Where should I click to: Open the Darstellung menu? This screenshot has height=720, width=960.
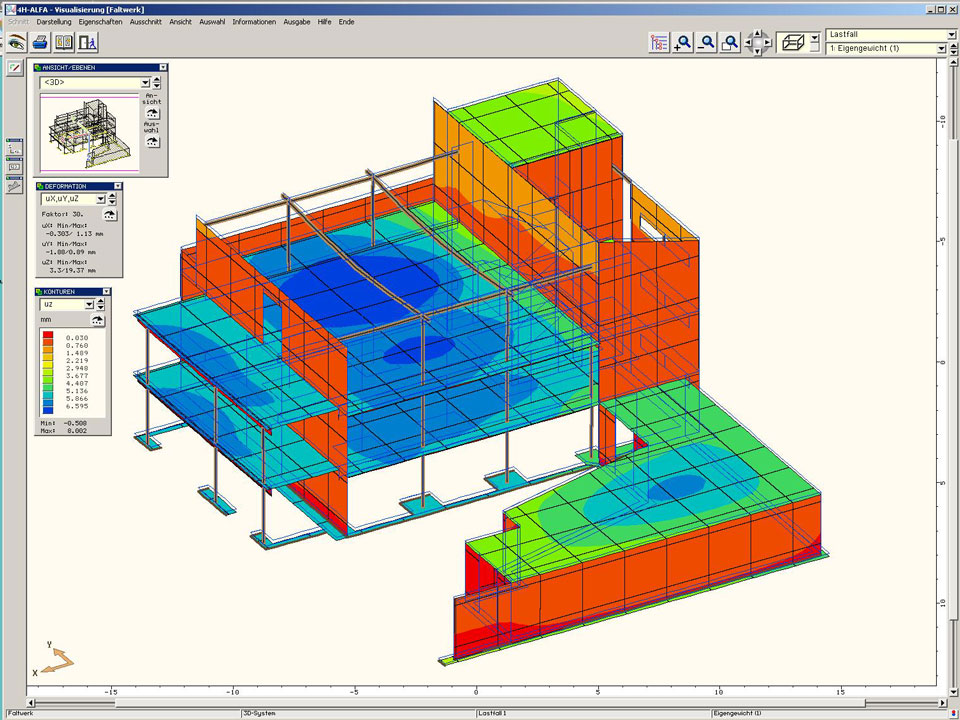54,21
